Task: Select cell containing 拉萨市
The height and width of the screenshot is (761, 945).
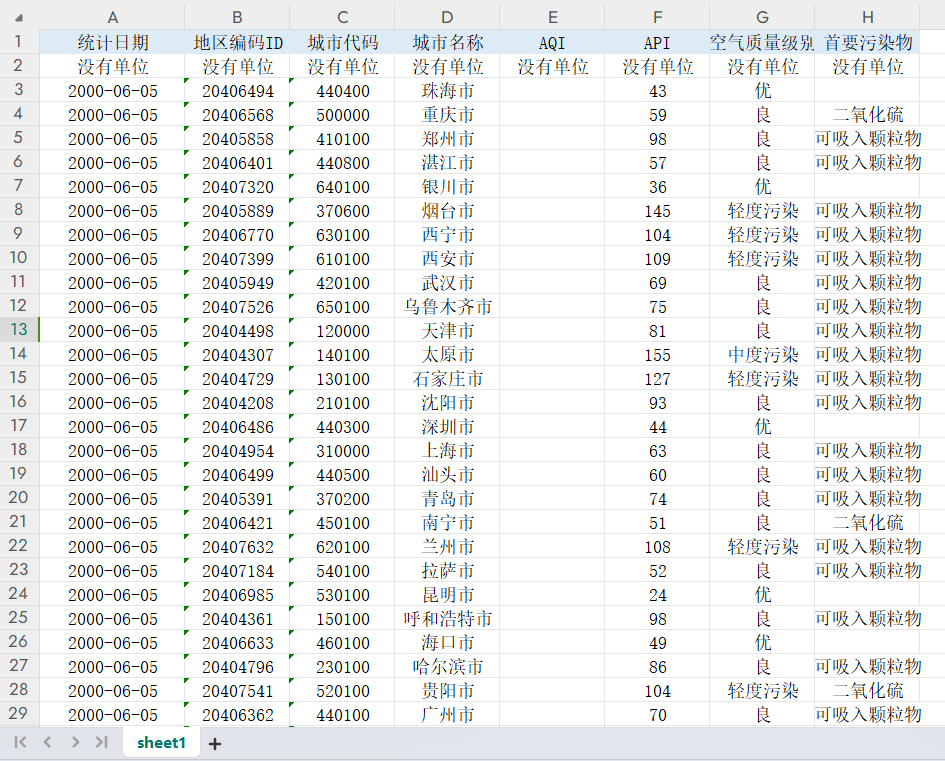Action: 447,570
